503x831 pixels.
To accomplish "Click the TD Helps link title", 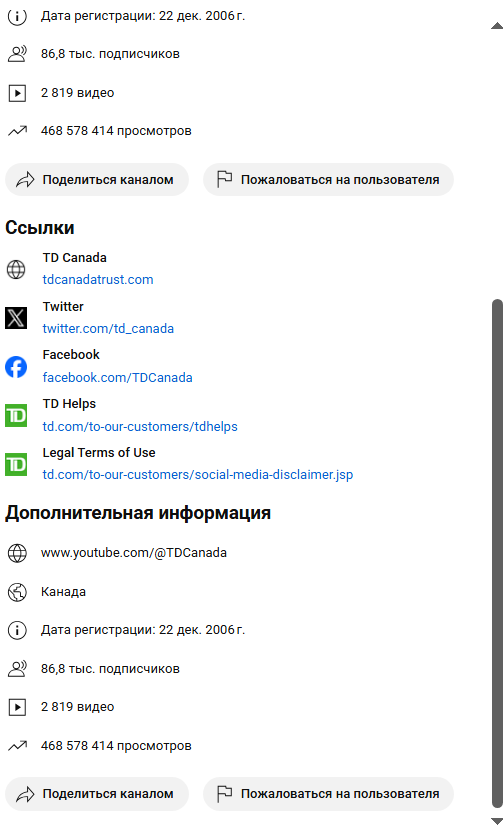I will click(x=69, y=404).
